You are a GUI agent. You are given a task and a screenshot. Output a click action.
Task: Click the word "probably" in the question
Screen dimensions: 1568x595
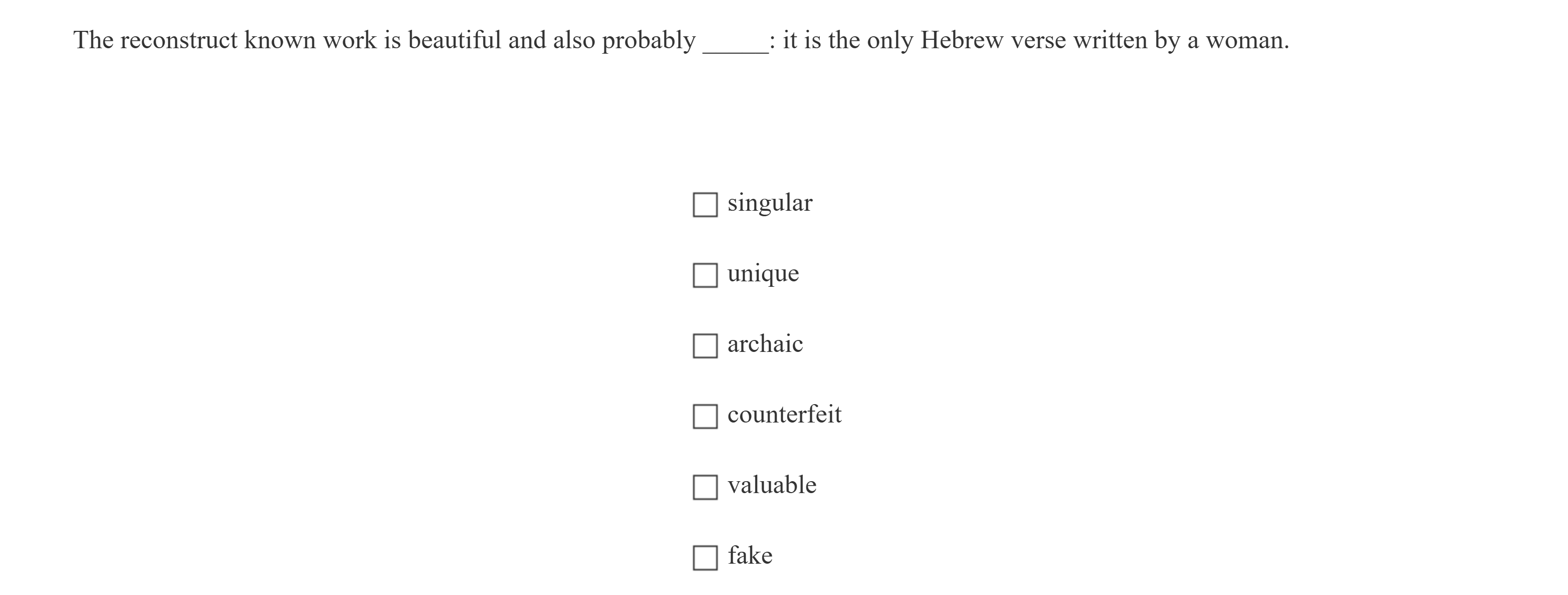click(647, 40)
